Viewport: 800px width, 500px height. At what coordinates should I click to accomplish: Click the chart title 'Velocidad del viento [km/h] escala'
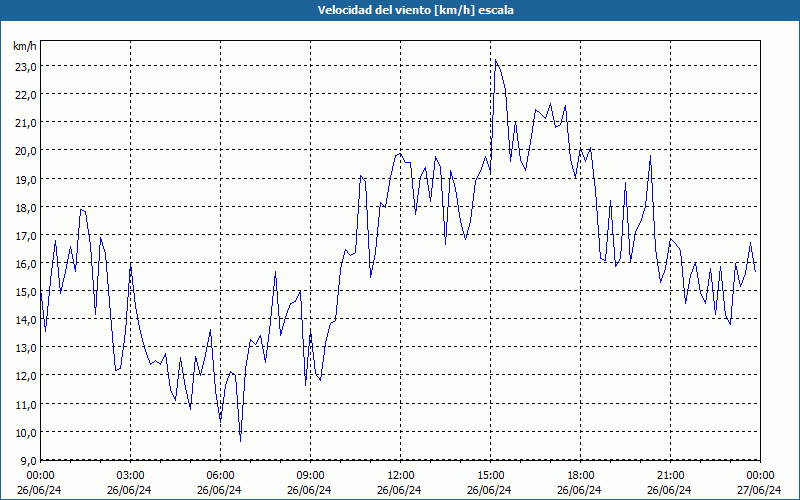tap(415, 10)
